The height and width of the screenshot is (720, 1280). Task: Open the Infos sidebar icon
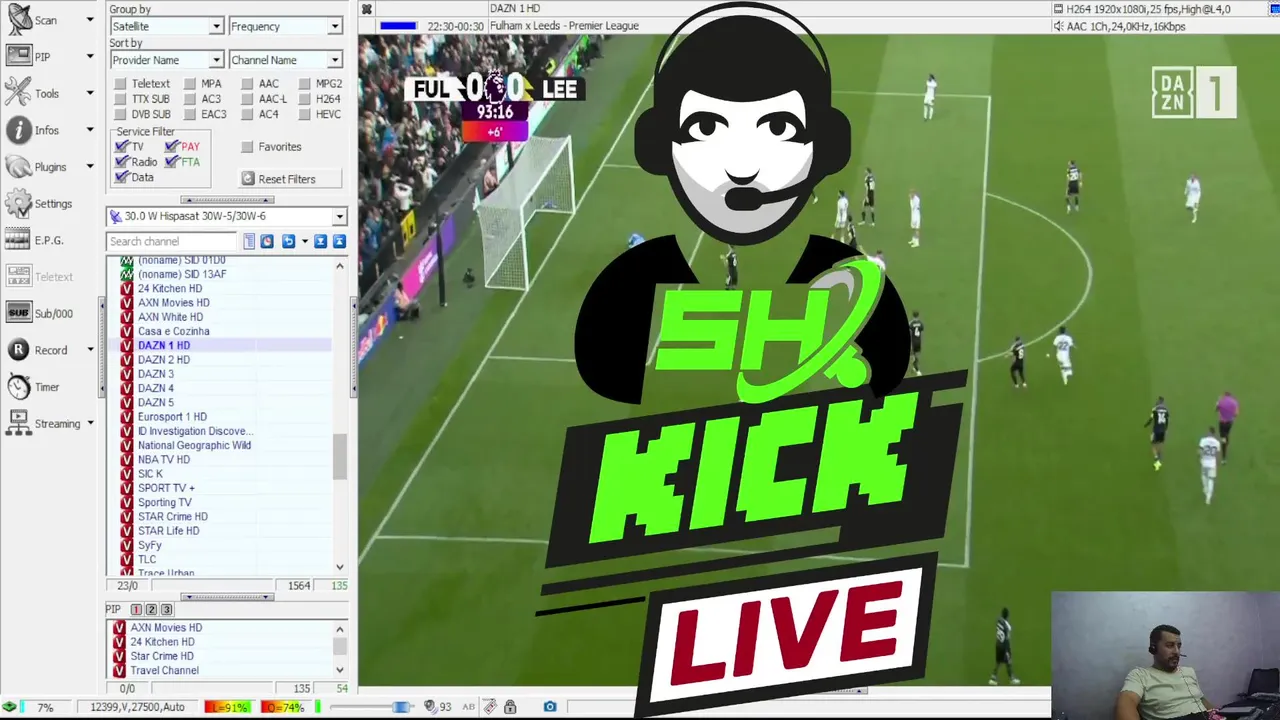pyautogui.click(x=19, y=130)
